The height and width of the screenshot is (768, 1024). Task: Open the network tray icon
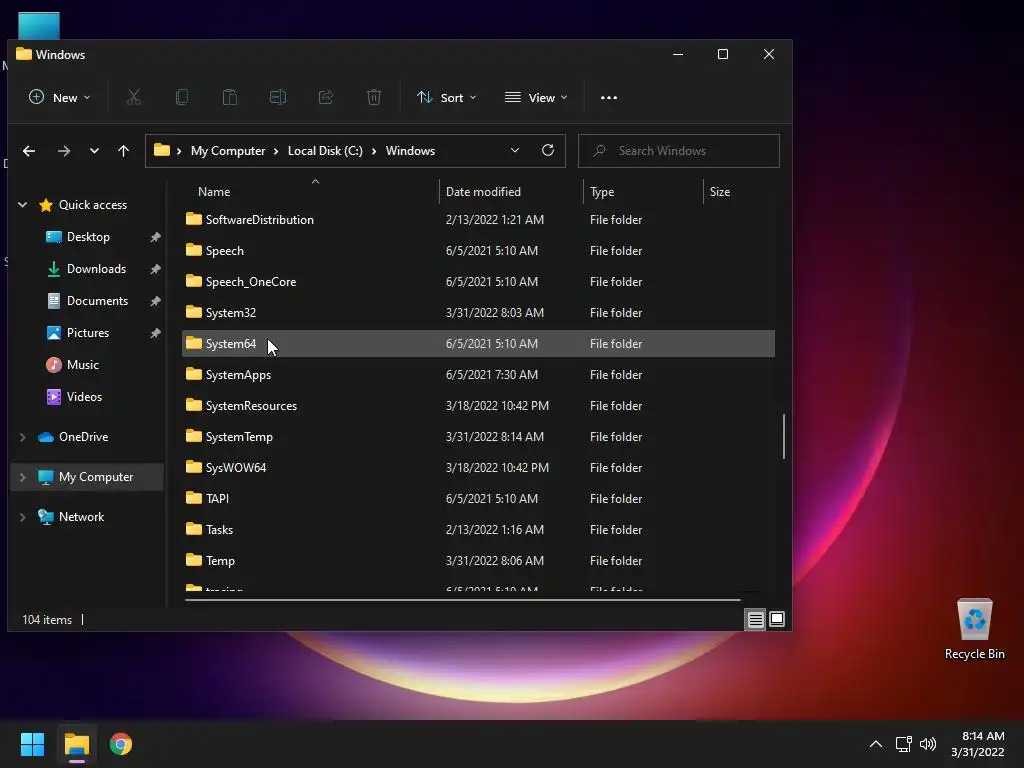click(904, 744)
